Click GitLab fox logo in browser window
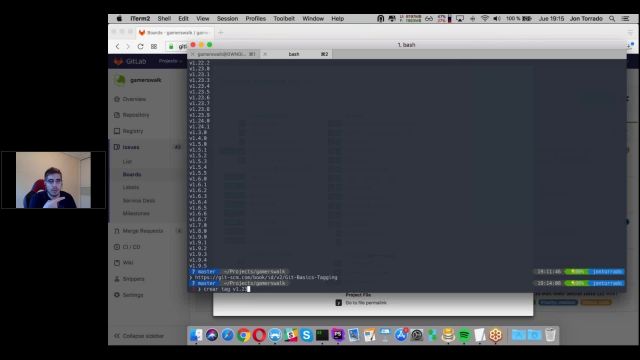Image resolution: width=640 pixels, height=360 pixels. (x=118, y=61)
